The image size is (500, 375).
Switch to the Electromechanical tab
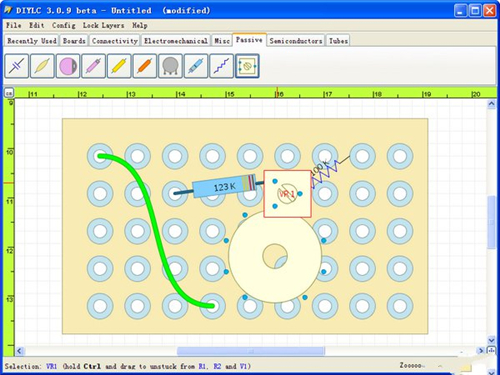(x=176, y=41)
